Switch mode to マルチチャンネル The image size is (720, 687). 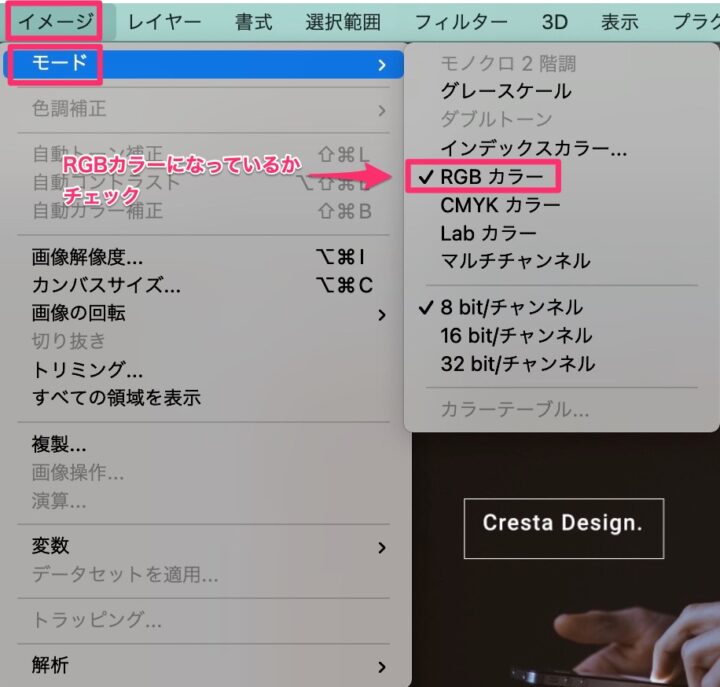click(561, 261)
